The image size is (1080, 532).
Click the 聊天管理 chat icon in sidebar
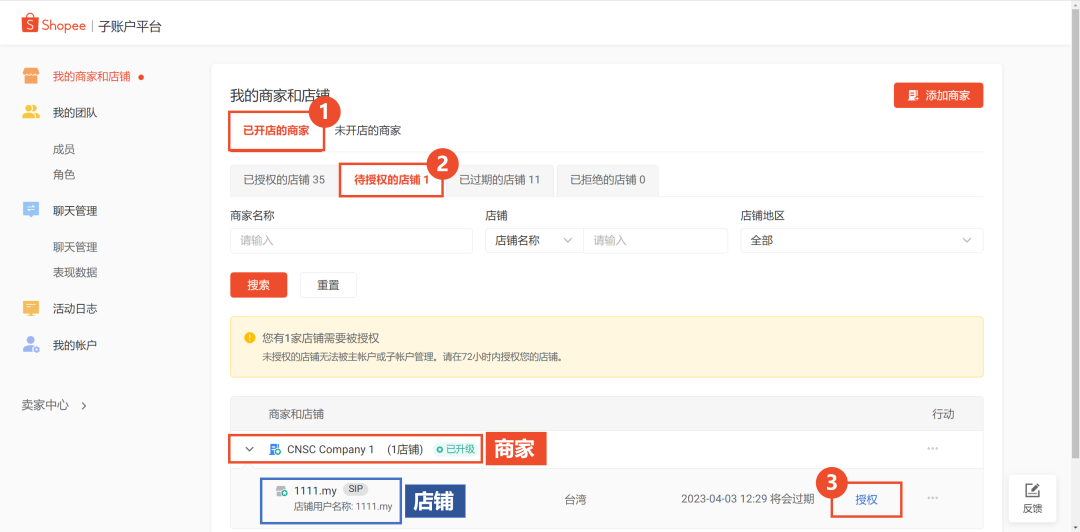click(x=31, y=210)
